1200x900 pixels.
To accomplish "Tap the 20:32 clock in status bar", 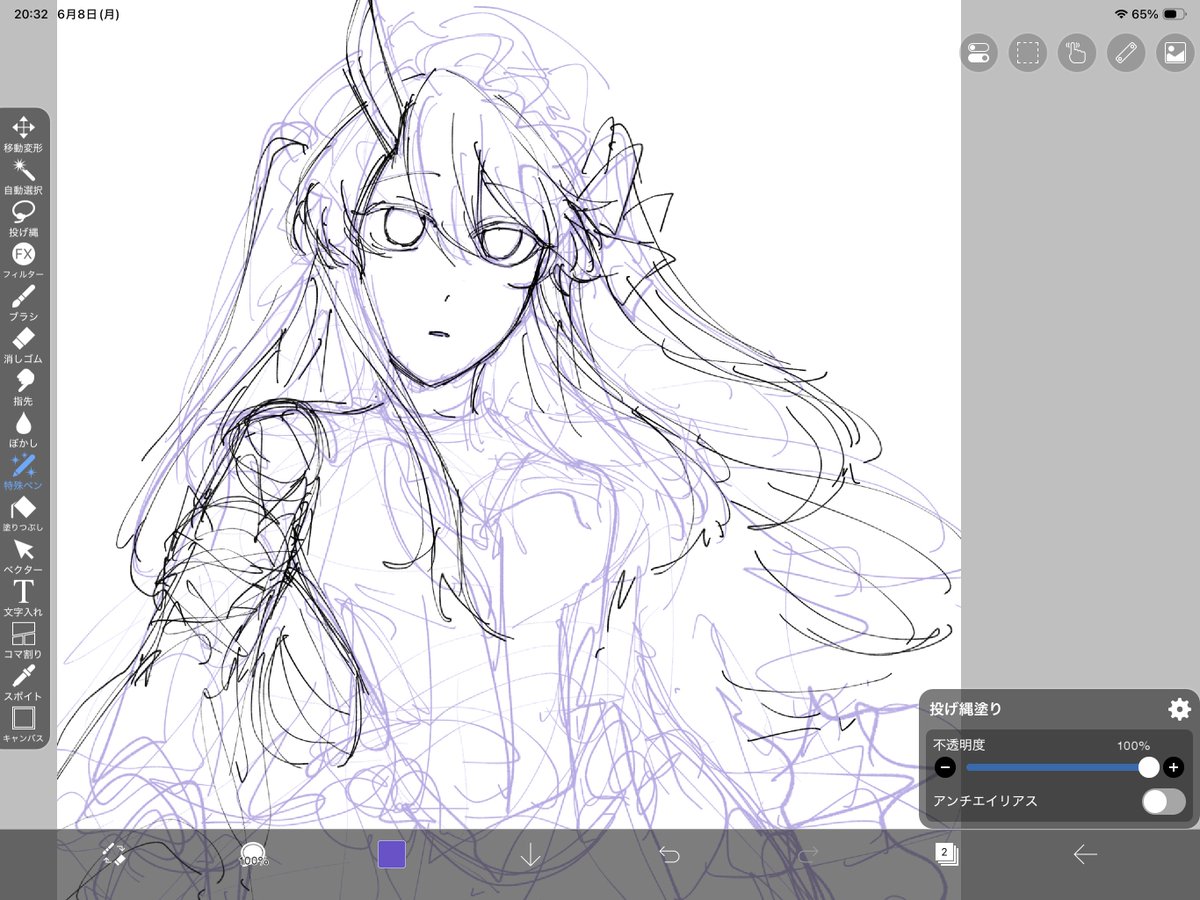I will [x=31, y=14].
